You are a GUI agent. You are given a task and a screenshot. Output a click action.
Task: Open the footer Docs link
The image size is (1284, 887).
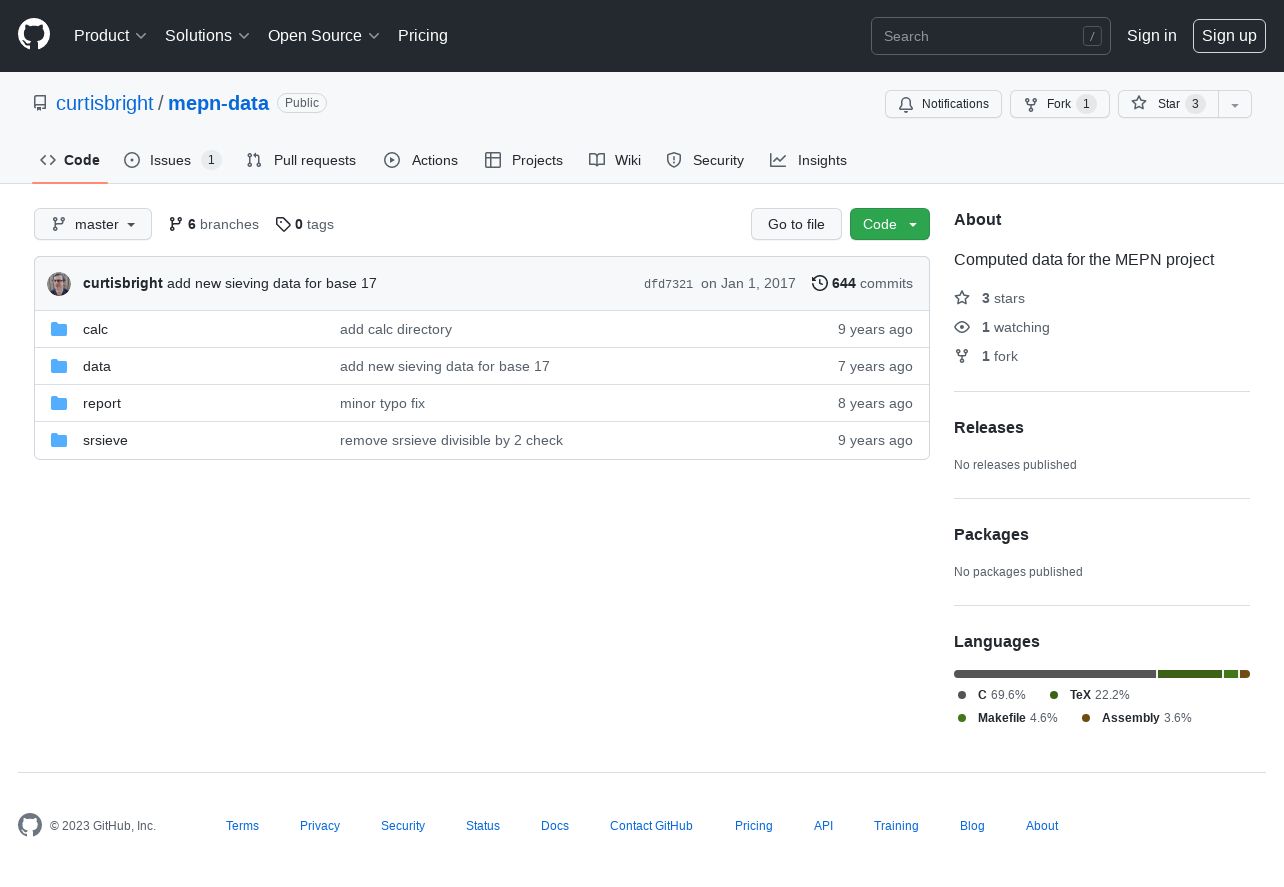[x=555, y=826]
